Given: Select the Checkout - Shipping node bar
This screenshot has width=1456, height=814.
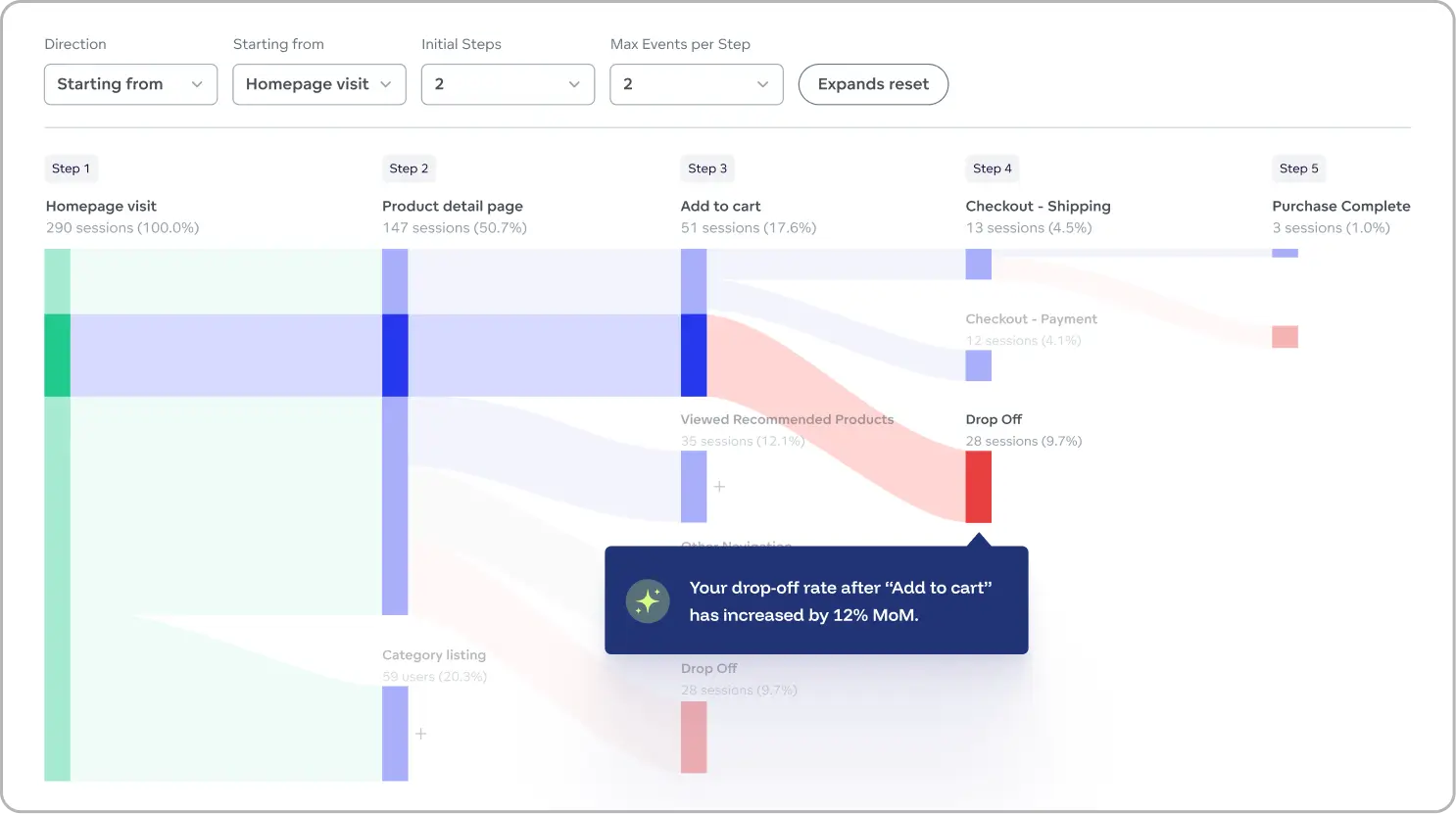Looking at the screenshot, I should coord(978,263).
